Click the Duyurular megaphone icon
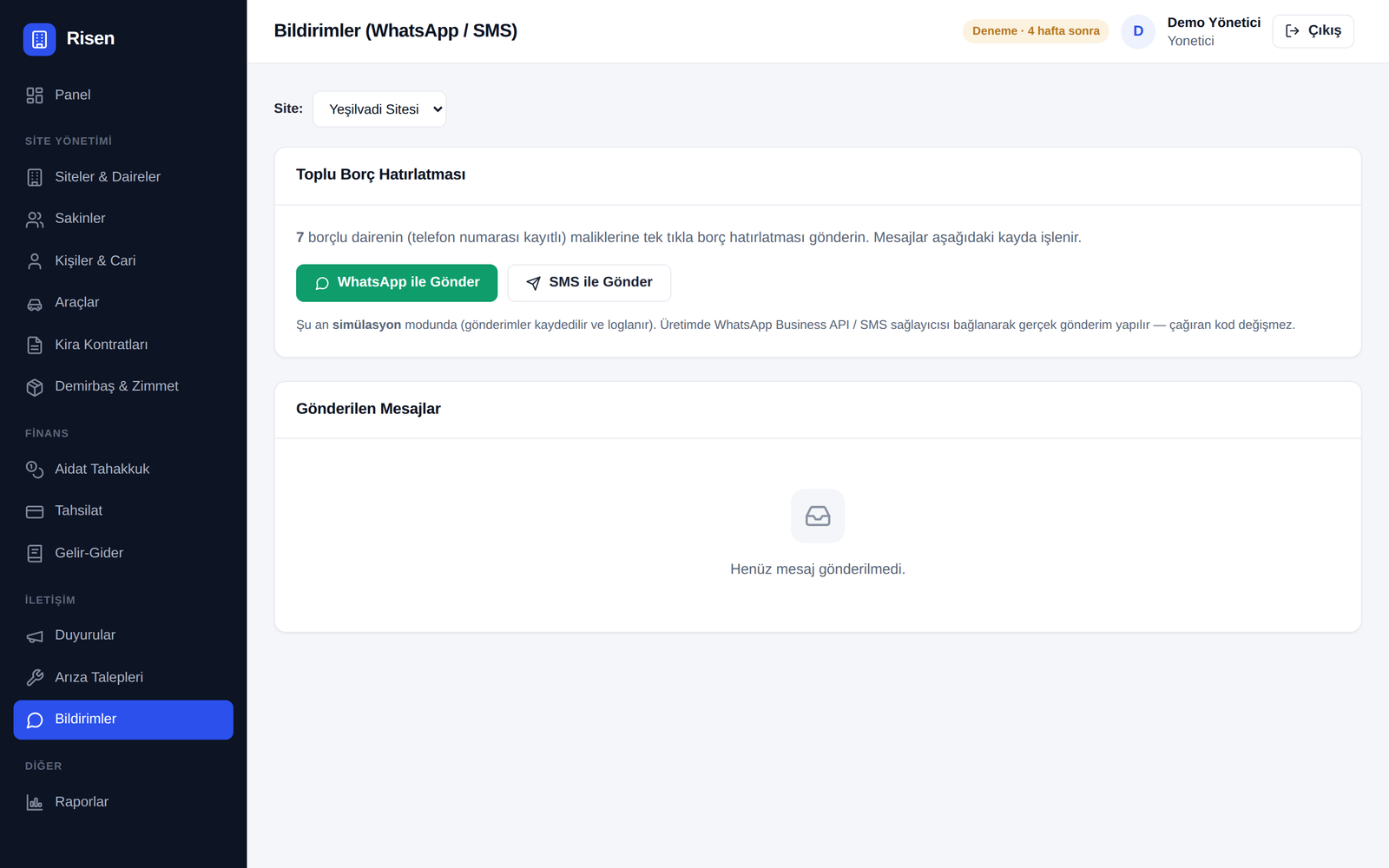1389x868 pixels. pos(35,636)
